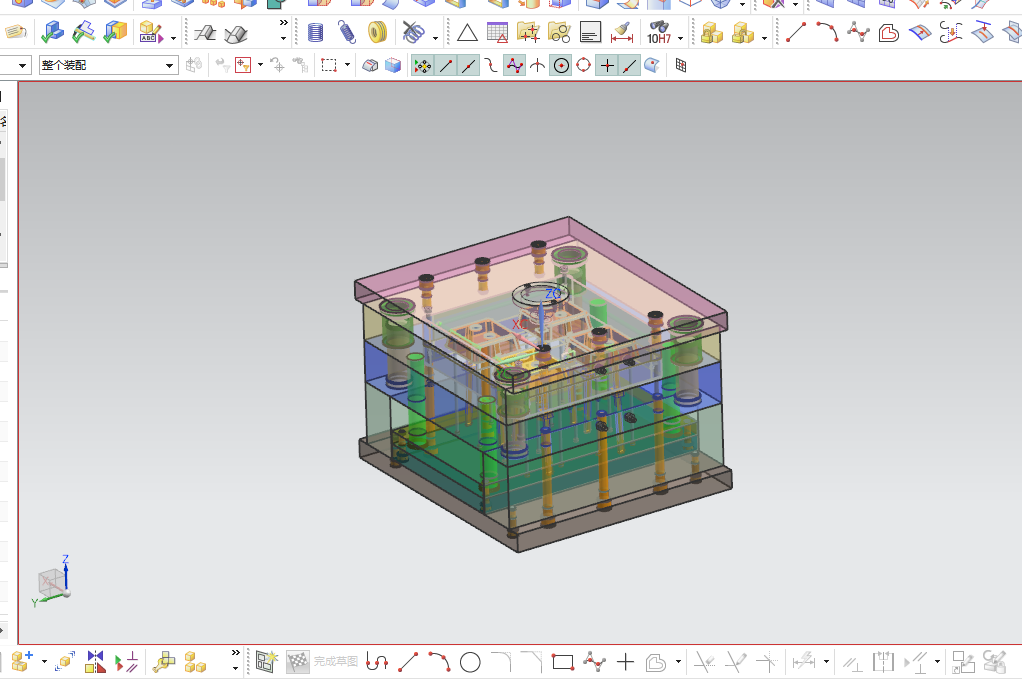Open dropdown beside crossed-out spring icon

click(435, 38)
